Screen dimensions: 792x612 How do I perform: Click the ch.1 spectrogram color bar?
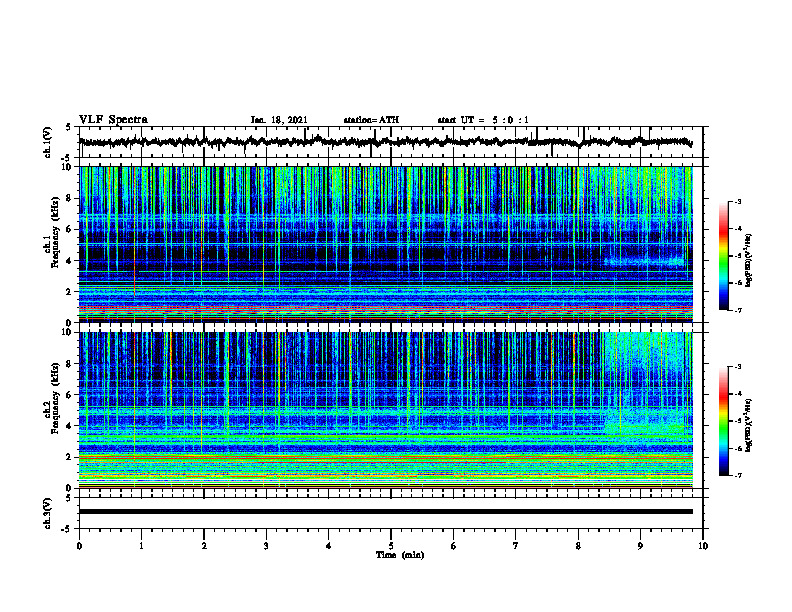724,256
